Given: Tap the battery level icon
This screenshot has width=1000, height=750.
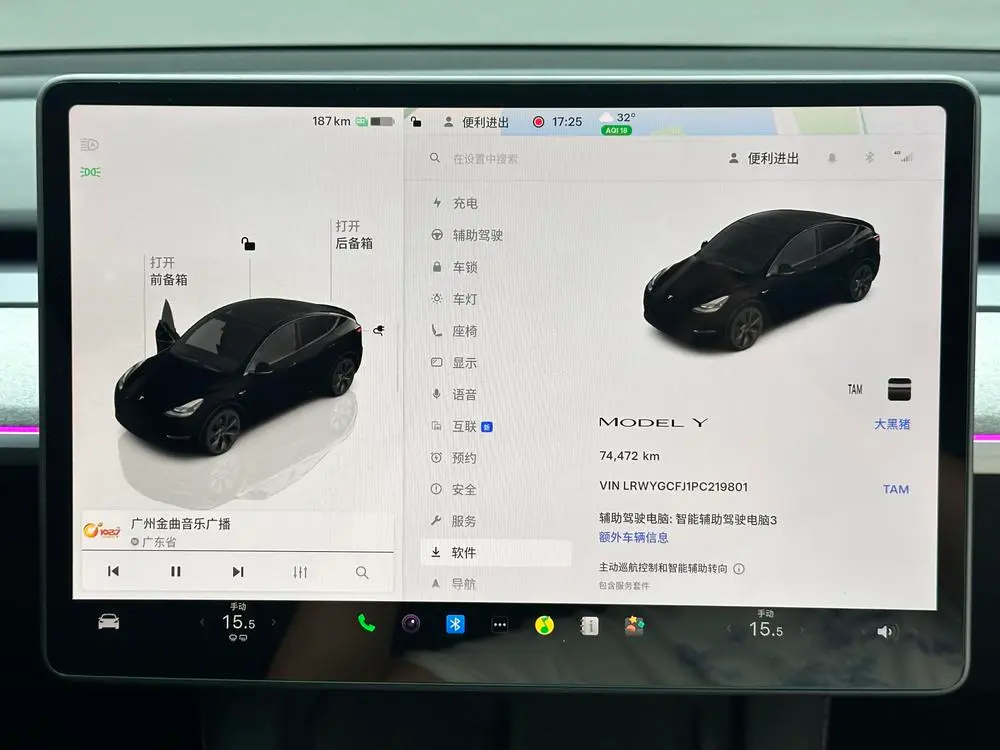Looking at the screenshot, I should 381,121.
